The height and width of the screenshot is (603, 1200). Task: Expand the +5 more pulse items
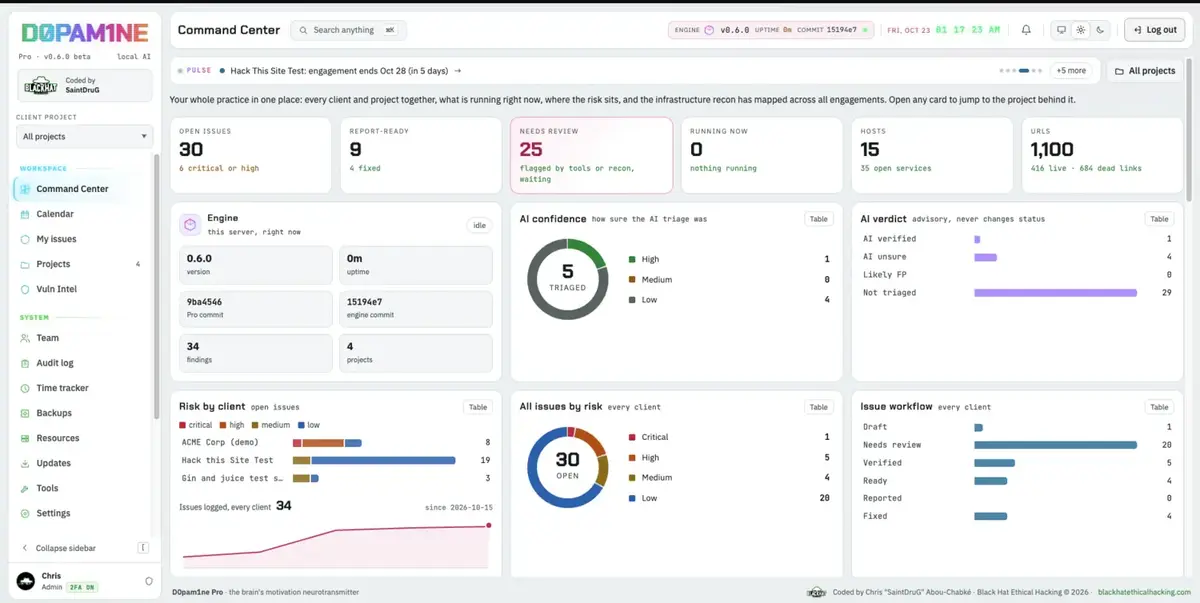(1070, 71)
